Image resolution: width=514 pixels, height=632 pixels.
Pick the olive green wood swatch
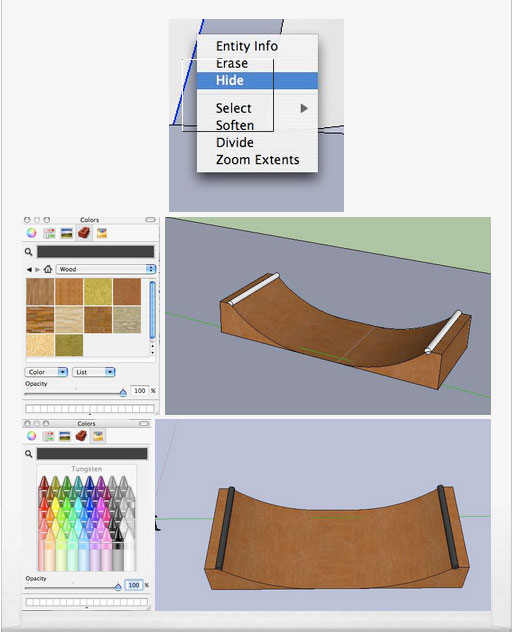click(69, 345)
